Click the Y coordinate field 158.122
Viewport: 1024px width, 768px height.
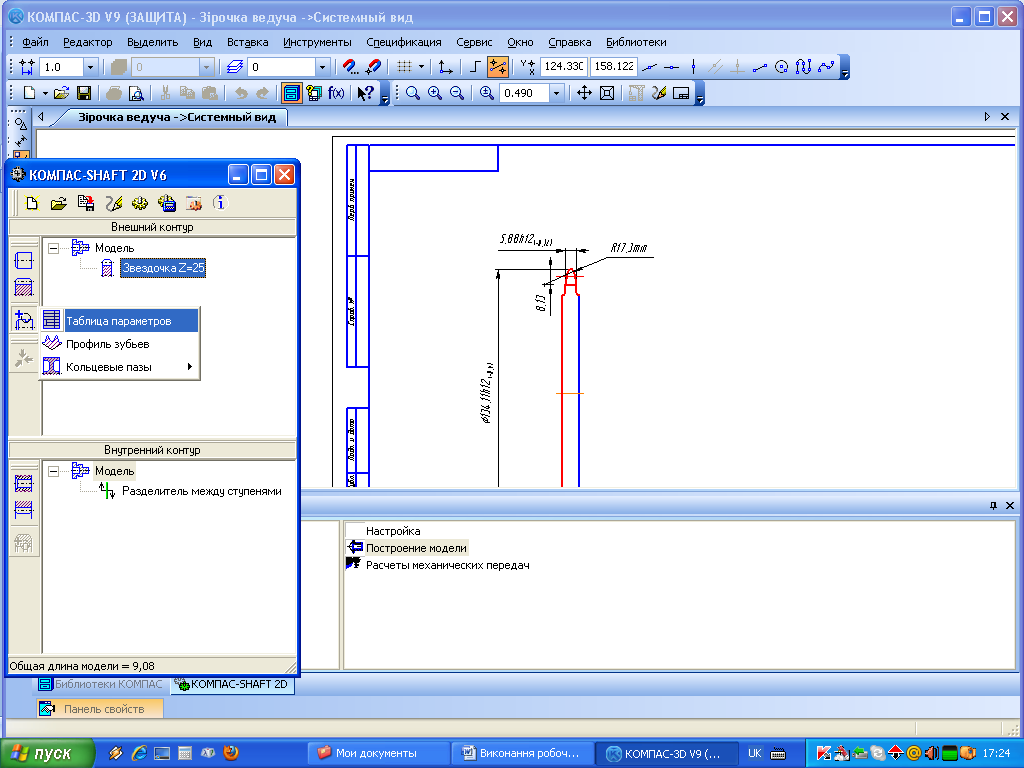coord(613,67)
